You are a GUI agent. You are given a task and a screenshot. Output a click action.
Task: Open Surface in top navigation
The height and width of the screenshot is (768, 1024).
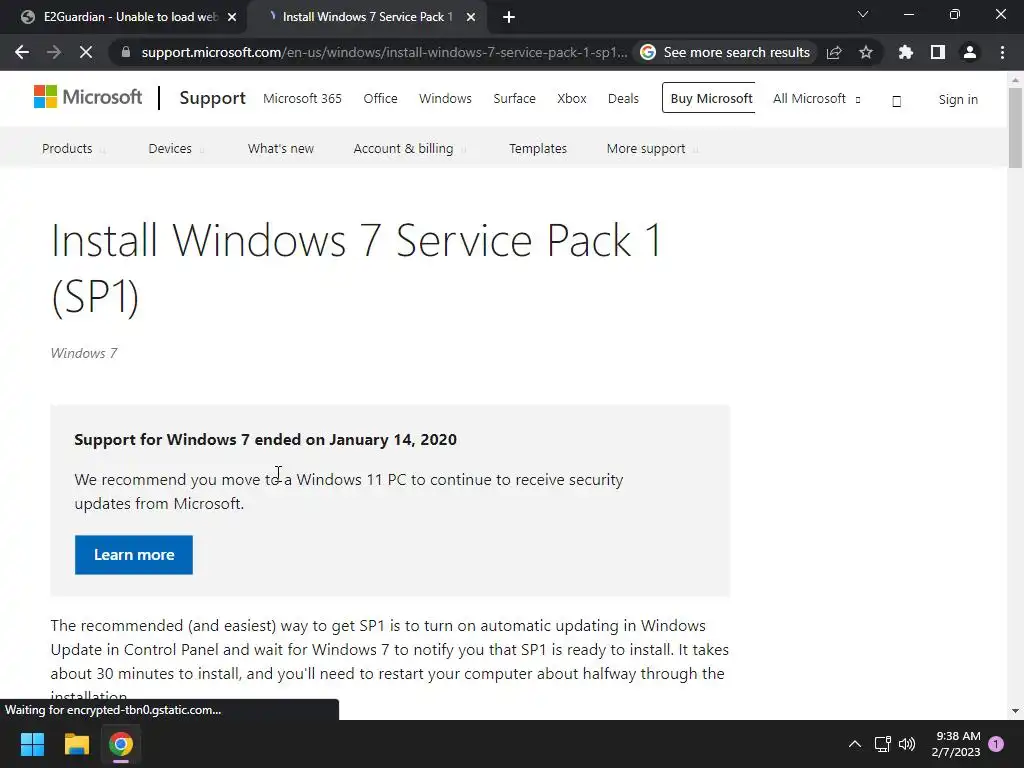(515, 99)
